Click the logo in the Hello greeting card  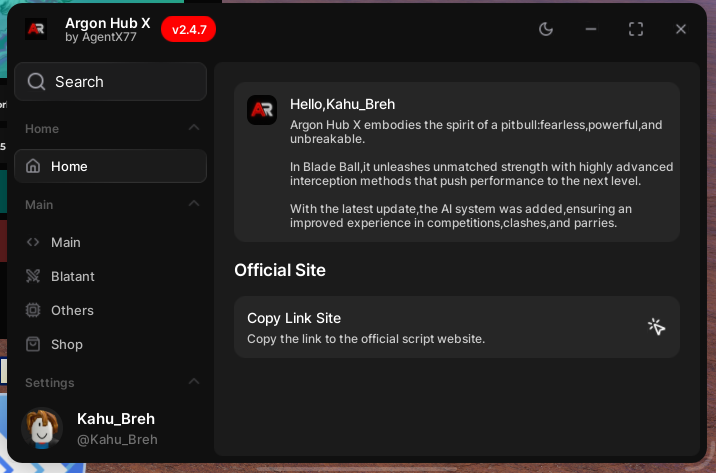tap(262, 110)
